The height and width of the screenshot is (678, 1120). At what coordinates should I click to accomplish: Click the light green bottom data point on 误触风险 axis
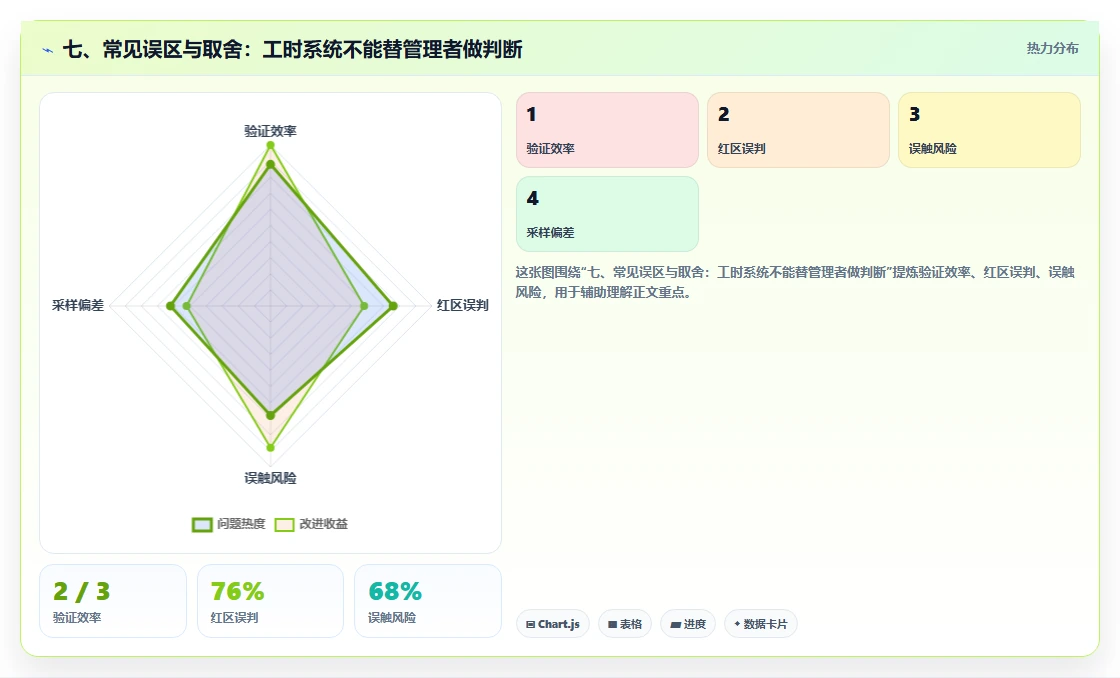[x=270, y=448]
